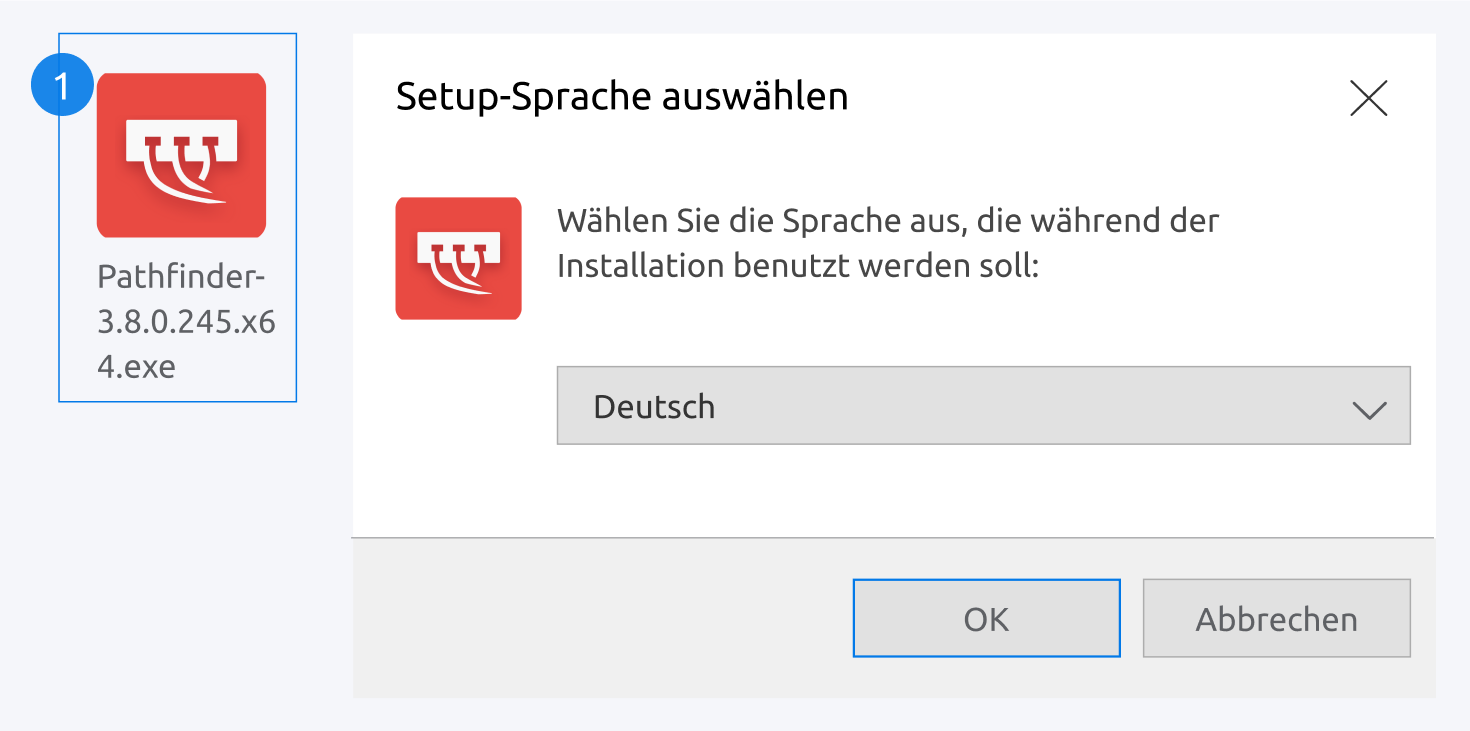Click the '4.exe' extension line of the file name
The image size is (1470, 731).
point(136,366)
